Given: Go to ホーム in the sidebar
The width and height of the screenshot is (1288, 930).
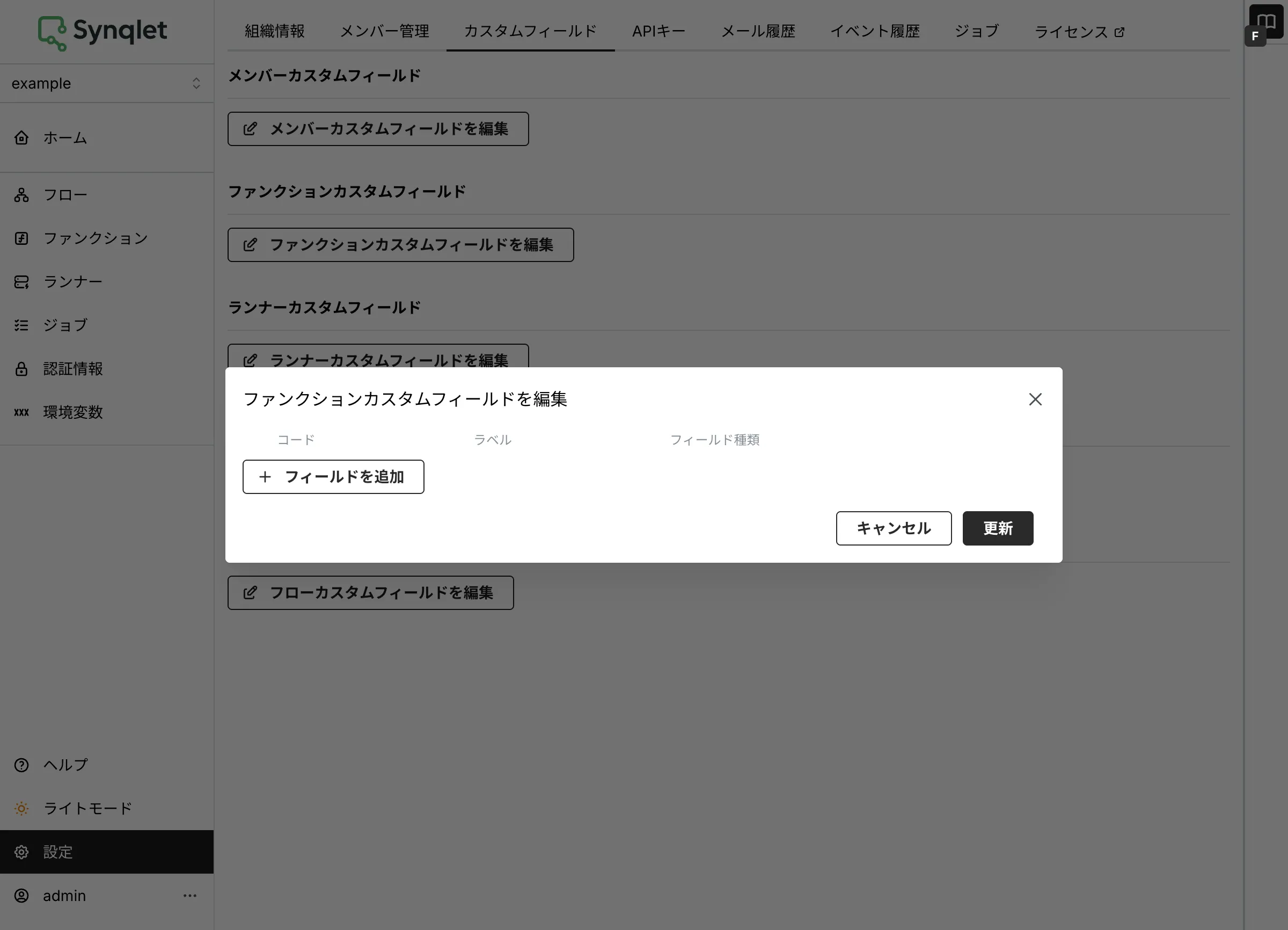Looking at the screenshot, I should (x=107, y=137).
